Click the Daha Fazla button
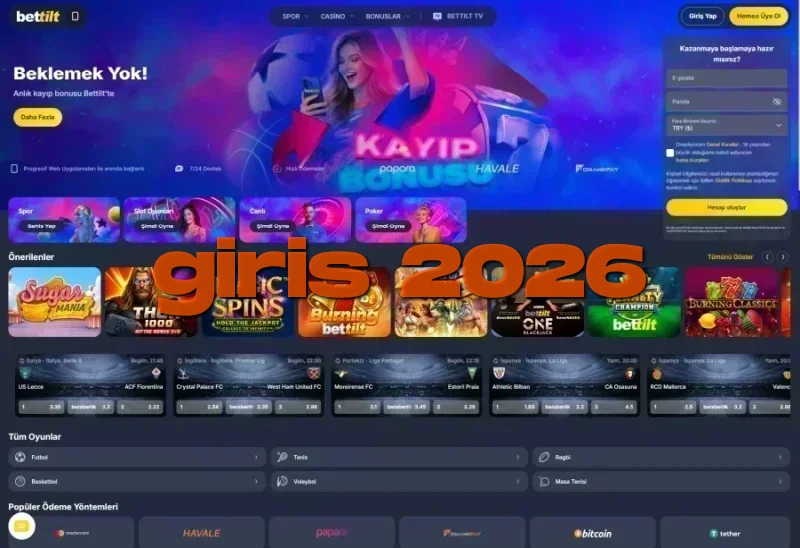 click(x=37, y=117)
